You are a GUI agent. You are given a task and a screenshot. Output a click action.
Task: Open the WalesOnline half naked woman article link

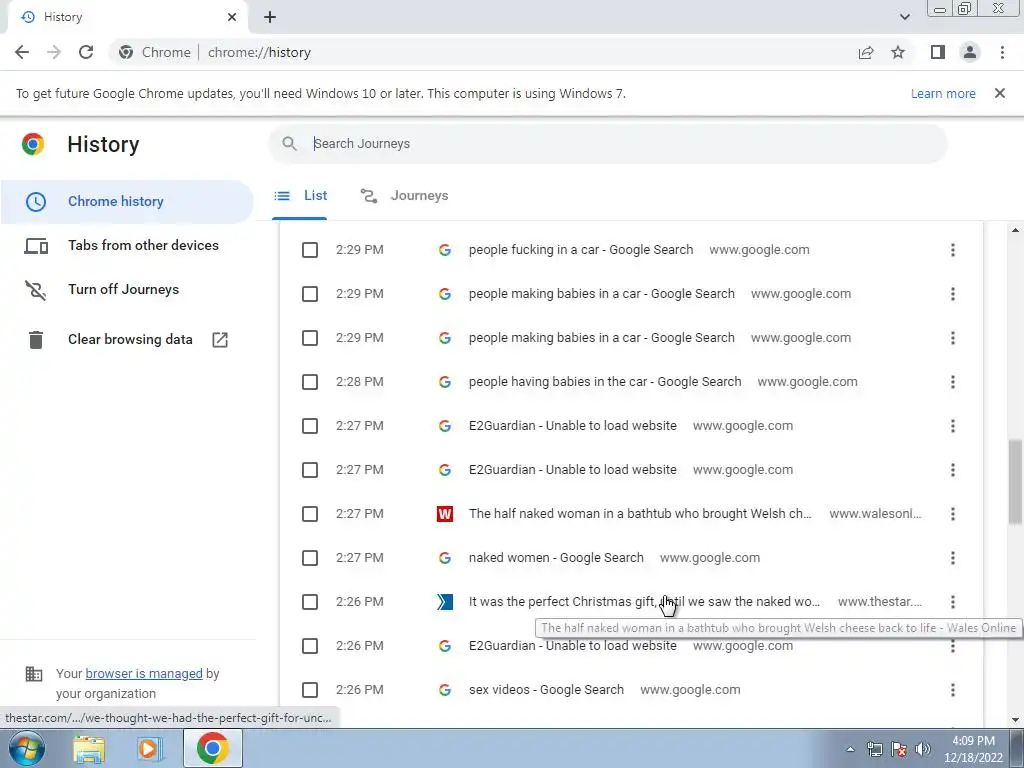[x=640, y=514]
